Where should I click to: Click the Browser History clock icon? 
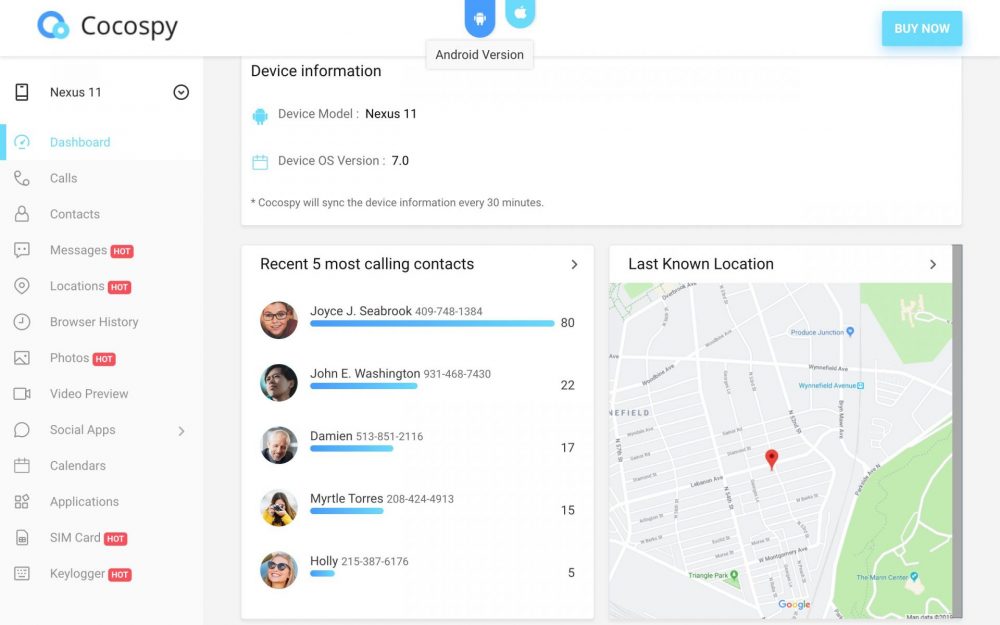coord(22,321)
